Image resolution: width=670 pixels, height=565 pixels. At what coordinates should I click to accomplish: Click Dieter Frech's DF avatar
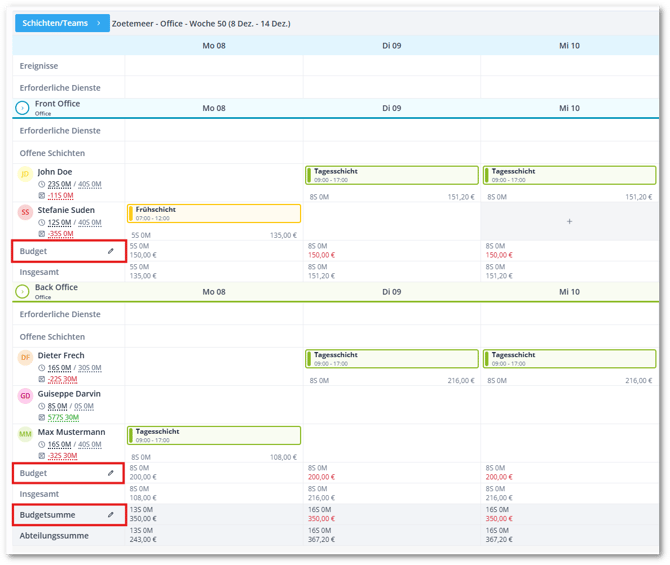[25, 357]
